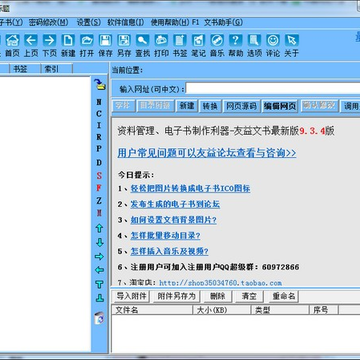The image size is (360, 360).
Task: Select the R button in vertical toolbar
Action: coord(99,137)
